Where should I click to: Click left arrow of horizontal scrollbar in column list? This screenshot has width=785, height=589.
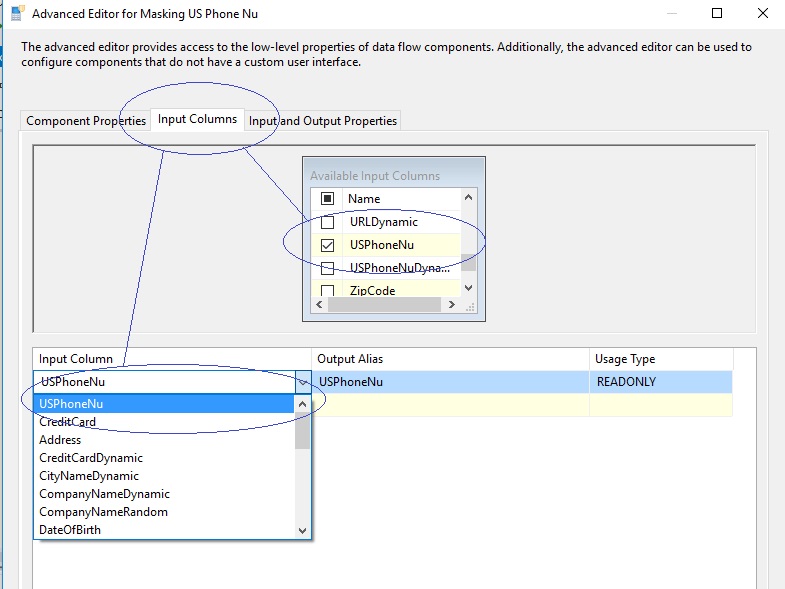[319, 305]
